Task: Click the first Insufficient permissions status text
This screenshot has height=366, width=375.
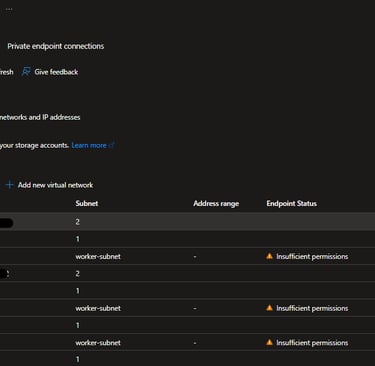Action: [312, 256]
